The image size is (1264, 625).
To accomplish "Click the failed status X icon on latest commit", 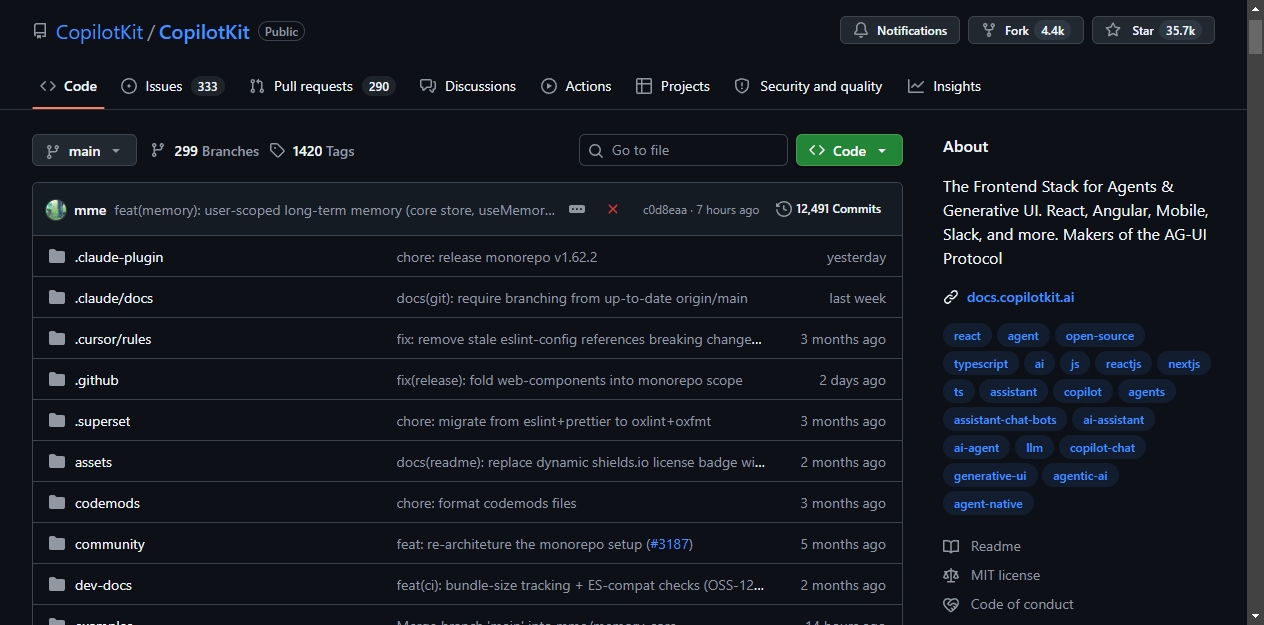I will [x=613, y=209].
